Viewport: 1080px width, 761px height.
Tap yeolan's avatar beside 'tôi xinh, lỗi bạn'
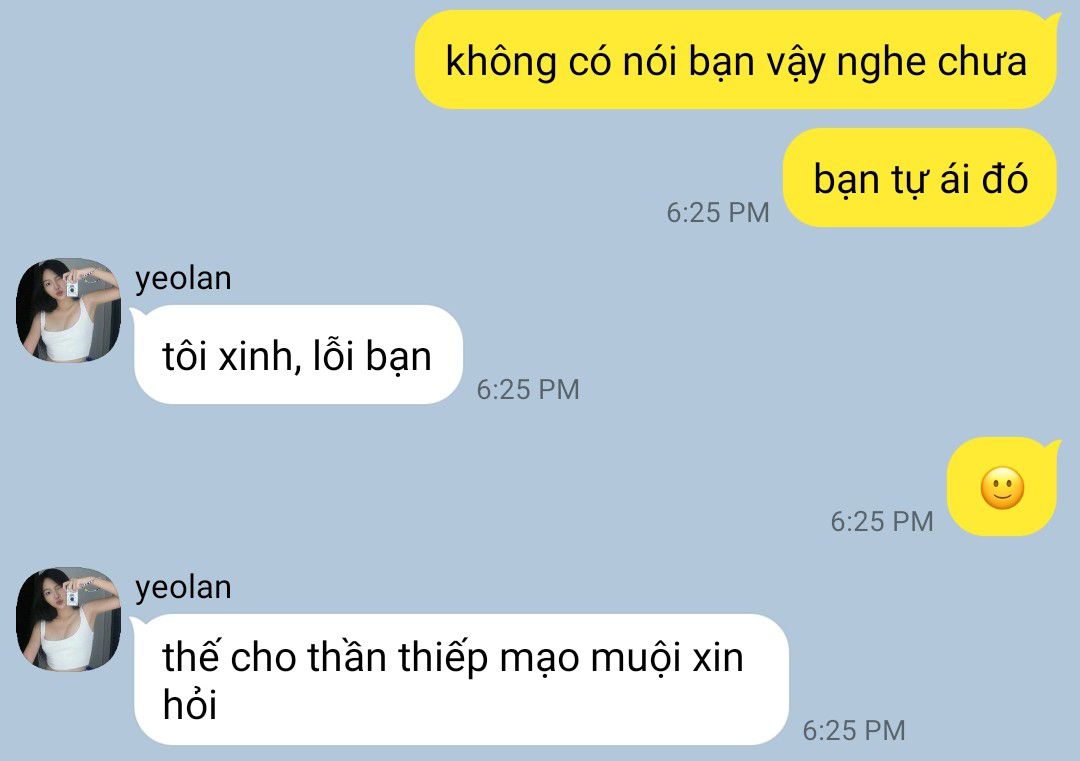68,310
